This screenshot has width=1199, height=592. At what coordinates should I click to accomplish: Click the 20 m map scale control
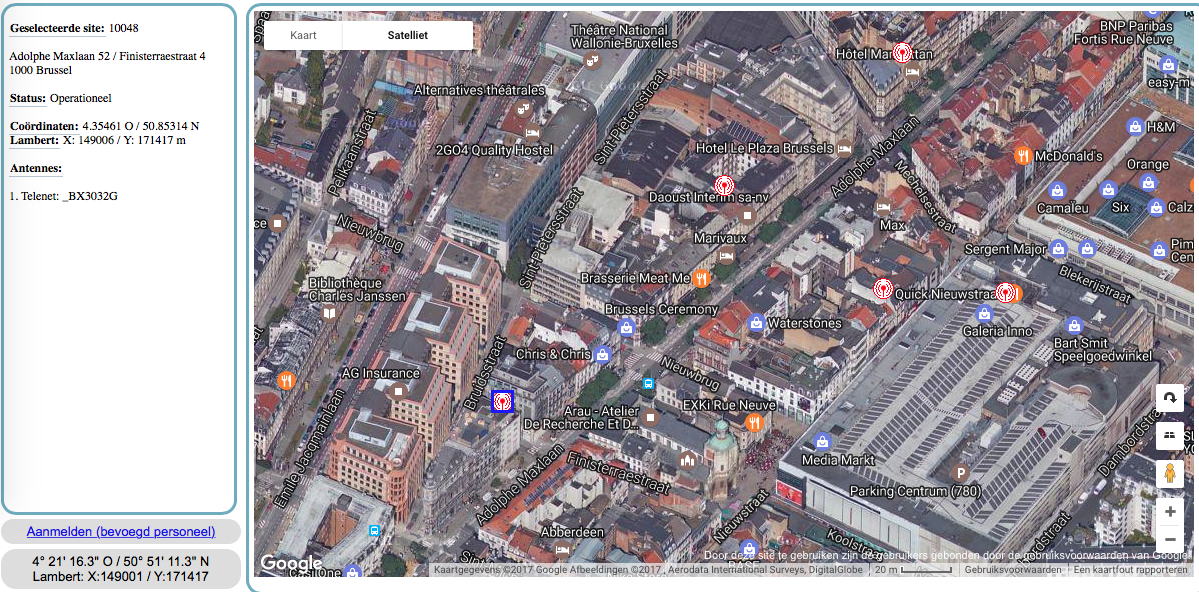click(x=913, y=570)
